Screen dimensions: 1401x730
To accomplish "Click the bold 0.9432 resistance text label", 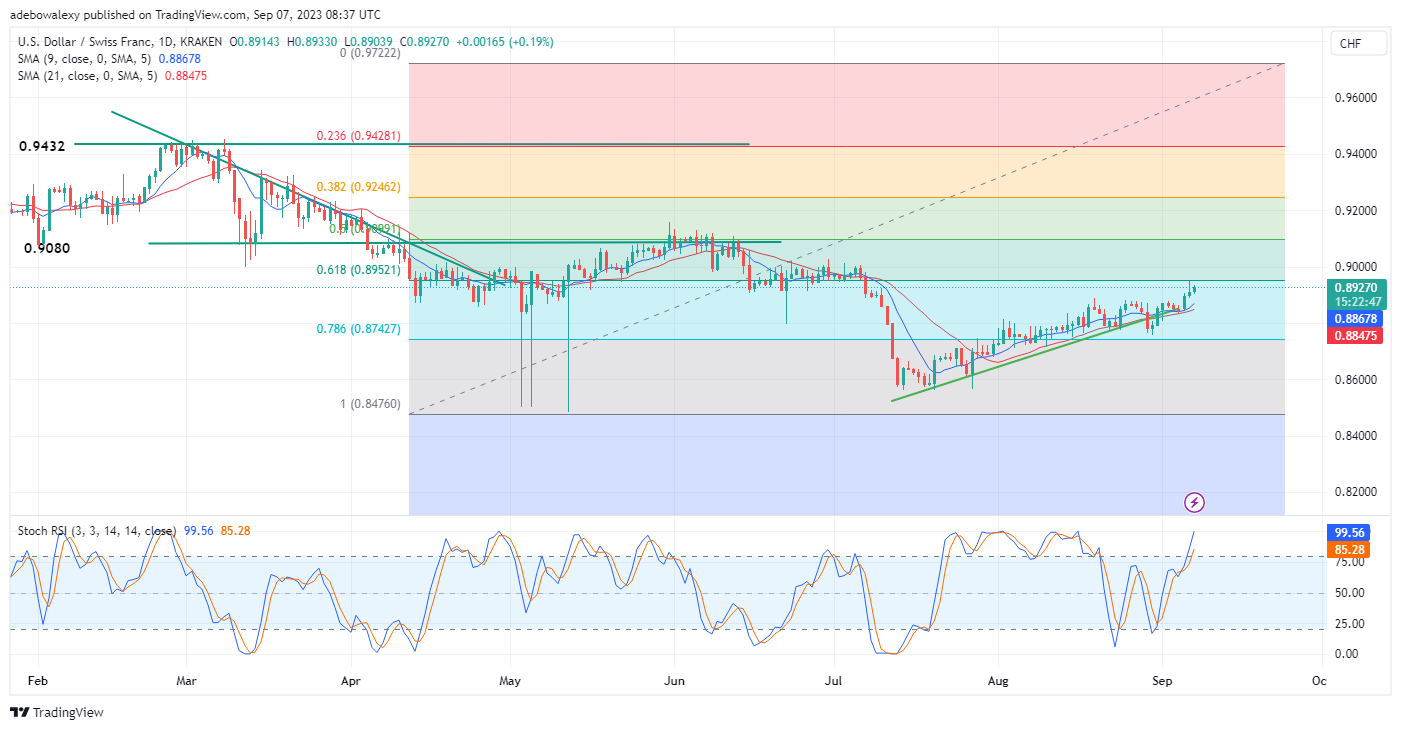I will pyautogui.click(x=42, y=146).
